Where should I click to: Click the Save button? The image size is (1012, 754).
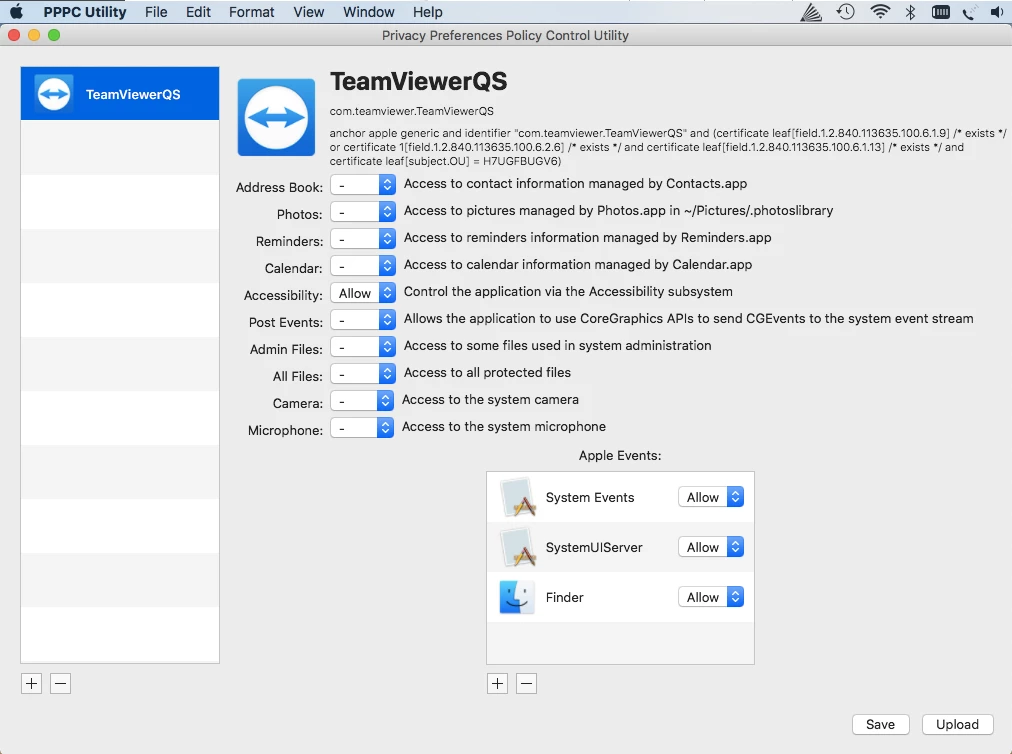[880, 724]
